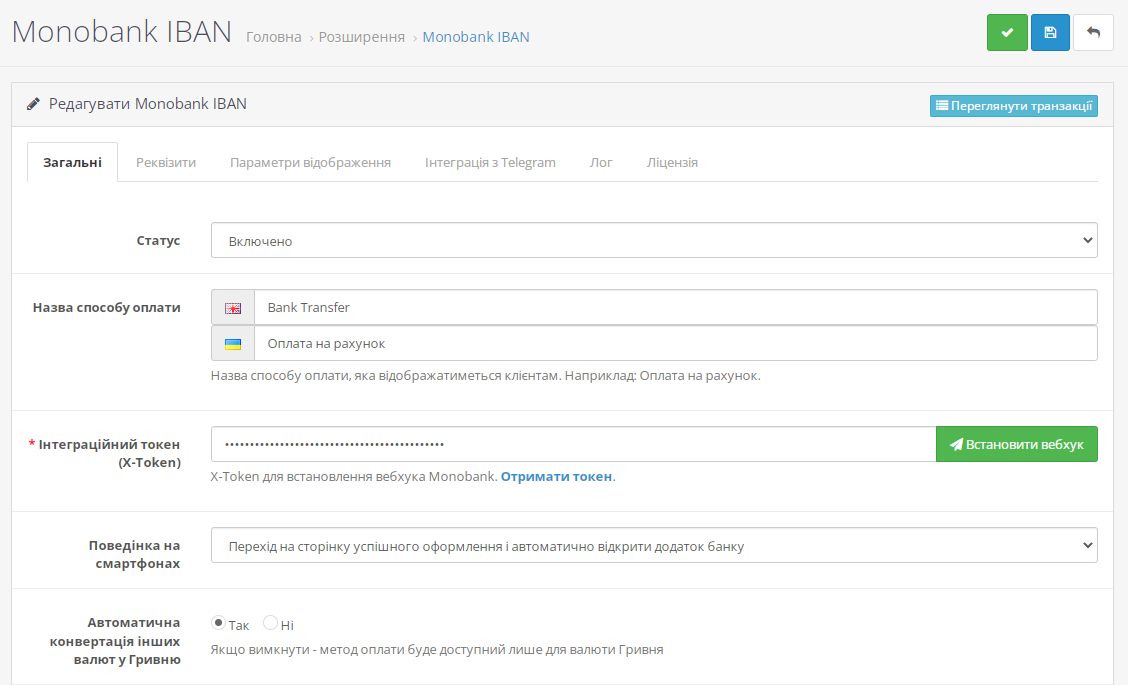Viewport: 1128px width, 685px height.
Task: Click the blue floppy disk save button
Action: tap(1050, 32)
